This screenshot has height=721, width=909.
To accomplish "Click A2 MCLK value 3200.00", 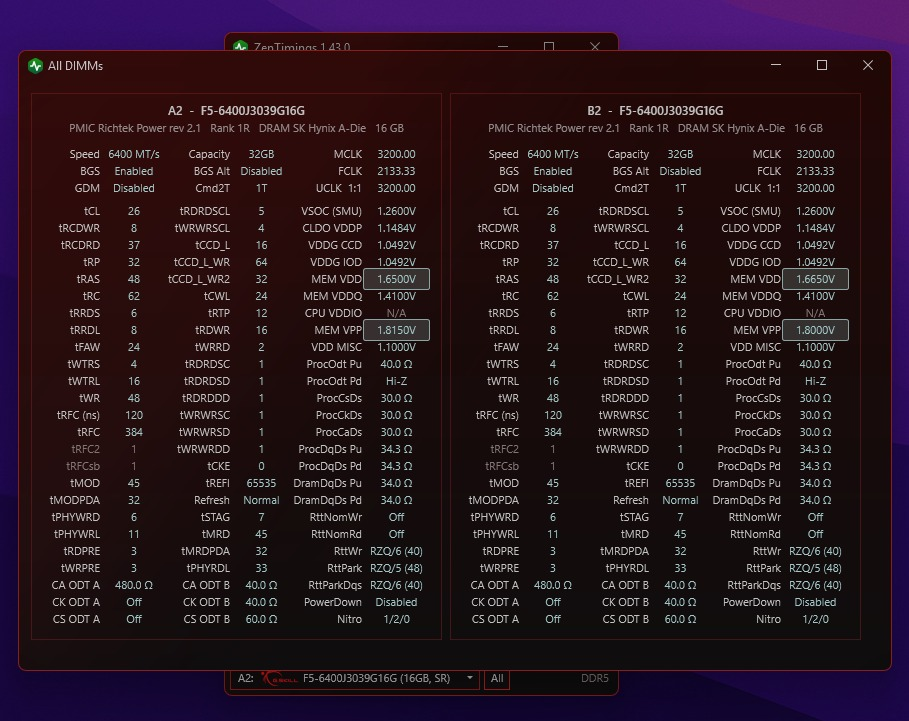I will (396, 154).
